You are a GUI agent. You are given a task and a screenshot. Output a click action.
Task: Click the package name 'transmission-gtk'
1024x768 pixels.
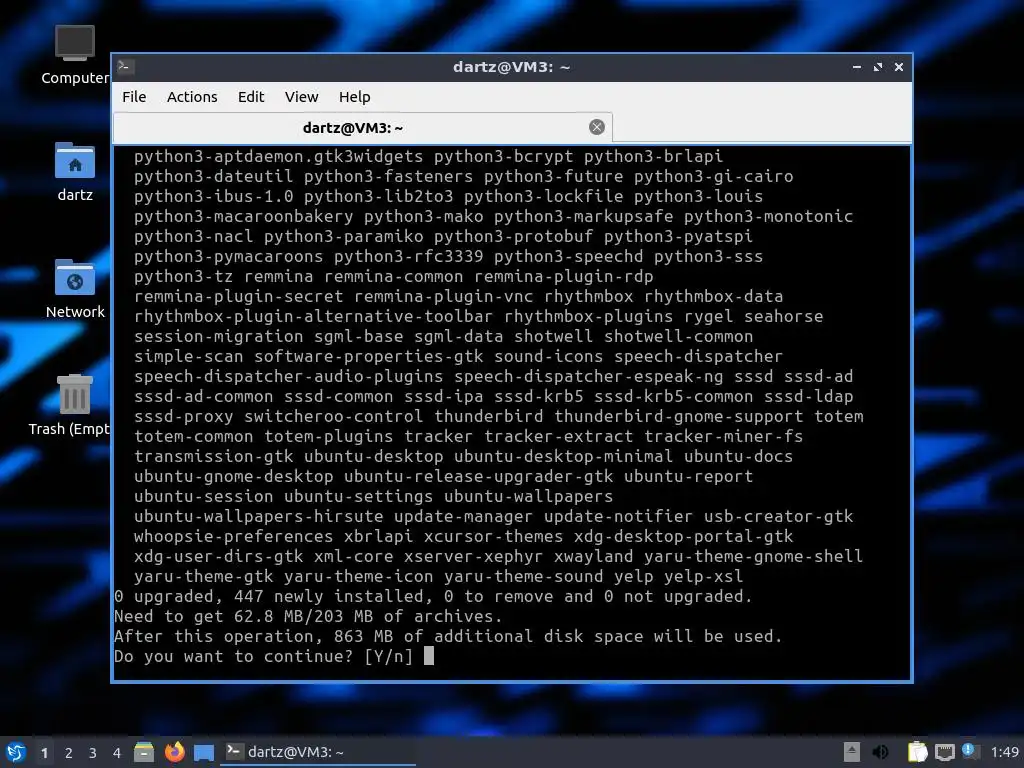tap(214, 456)
